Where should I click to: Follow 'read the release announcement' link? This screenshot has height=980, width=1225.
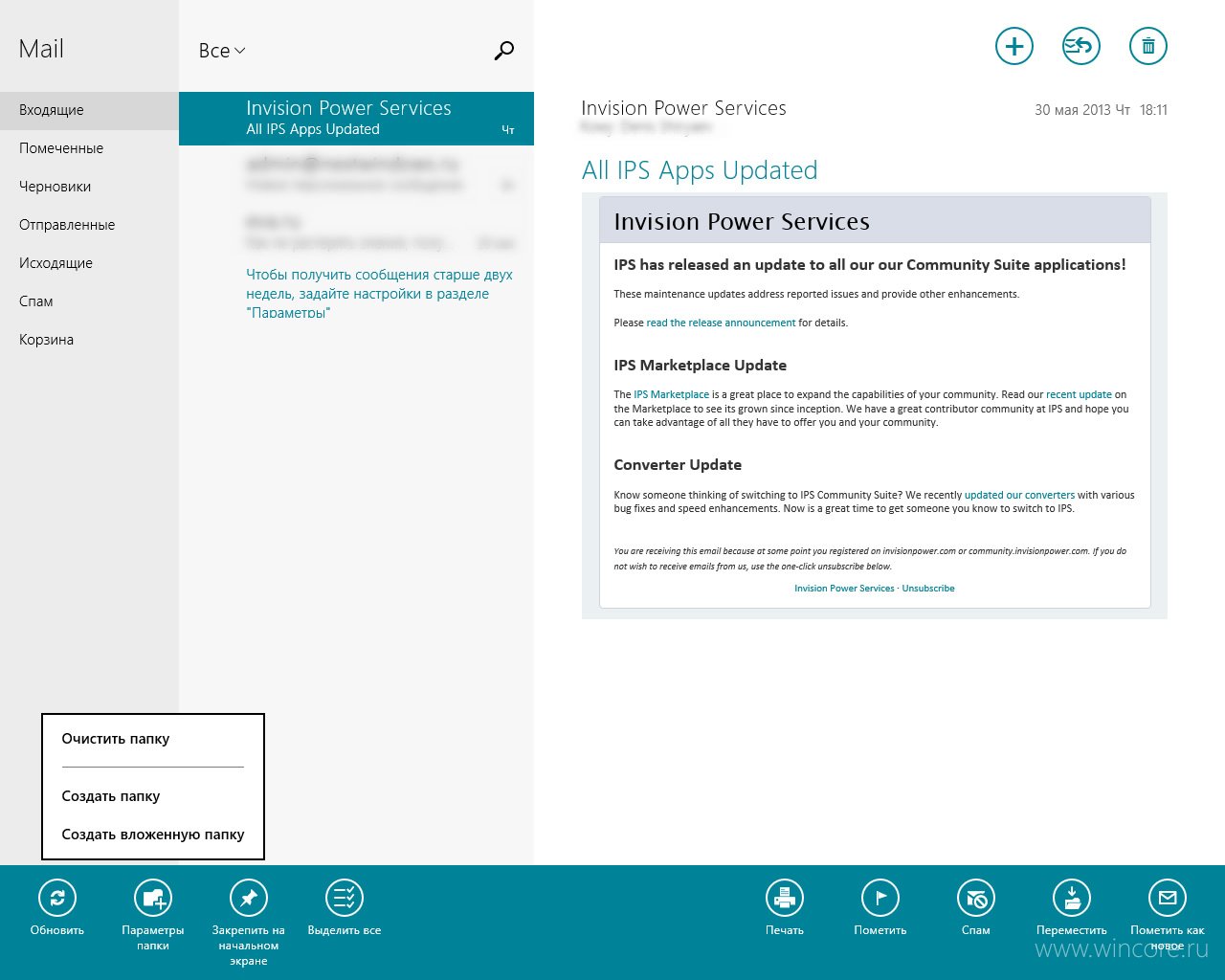tap(721, 323)
